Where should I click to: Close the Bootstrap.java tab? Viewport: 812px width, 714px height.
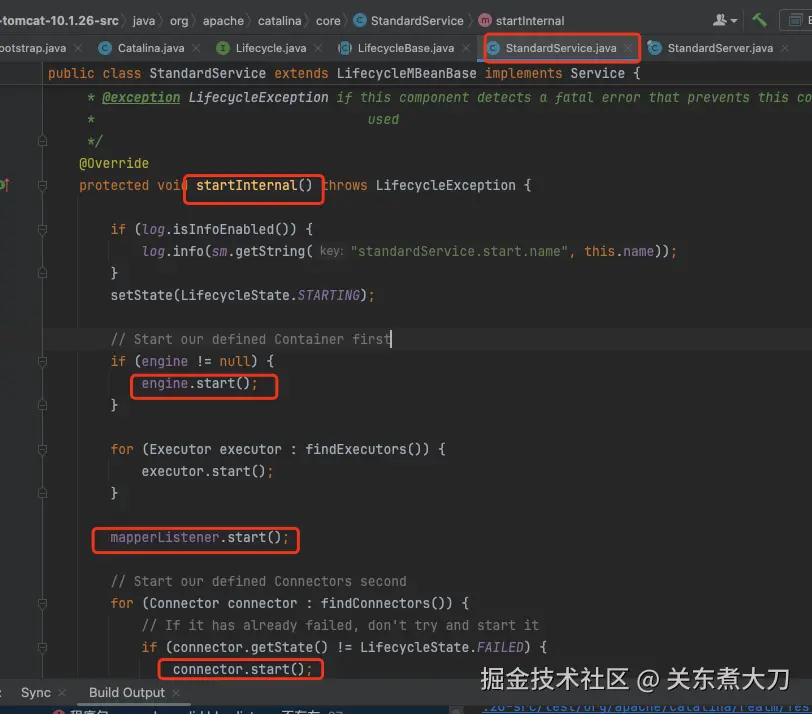[x=78, y=48]
